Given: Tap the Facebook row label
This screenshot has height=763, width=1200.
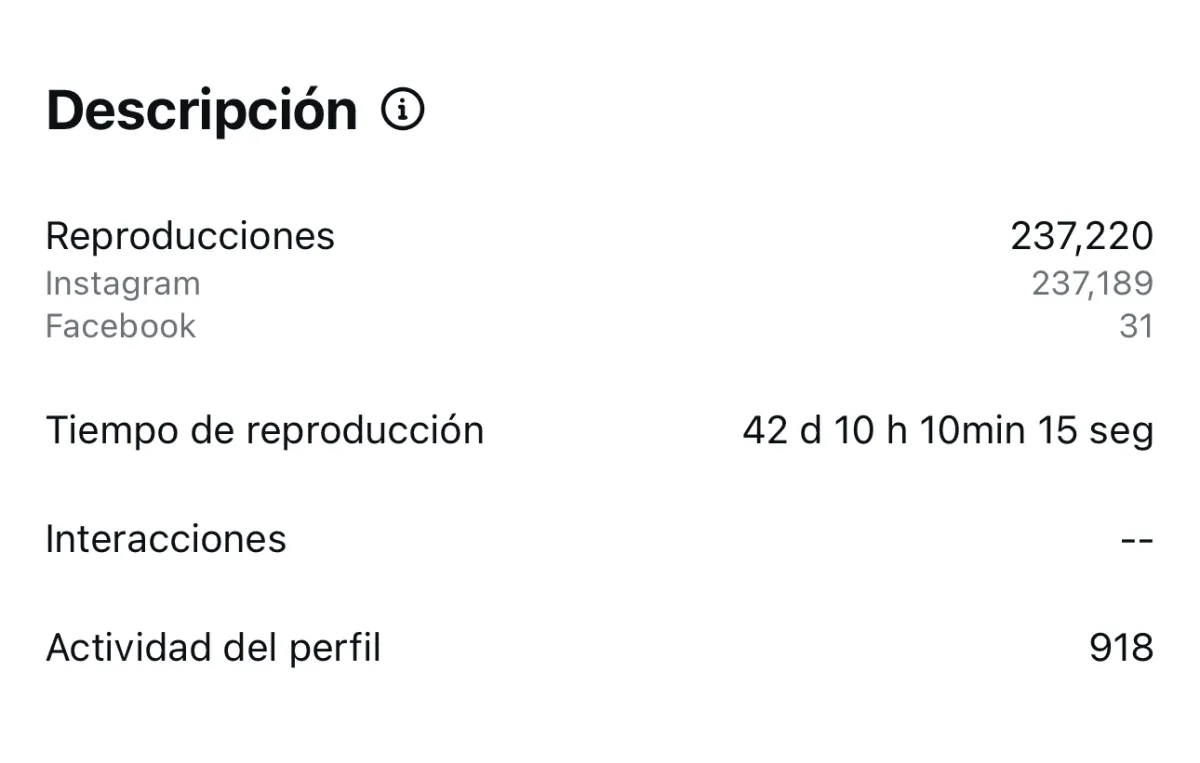Looking at the screenshot, I should pyautogui.click(x=121, y=326).
